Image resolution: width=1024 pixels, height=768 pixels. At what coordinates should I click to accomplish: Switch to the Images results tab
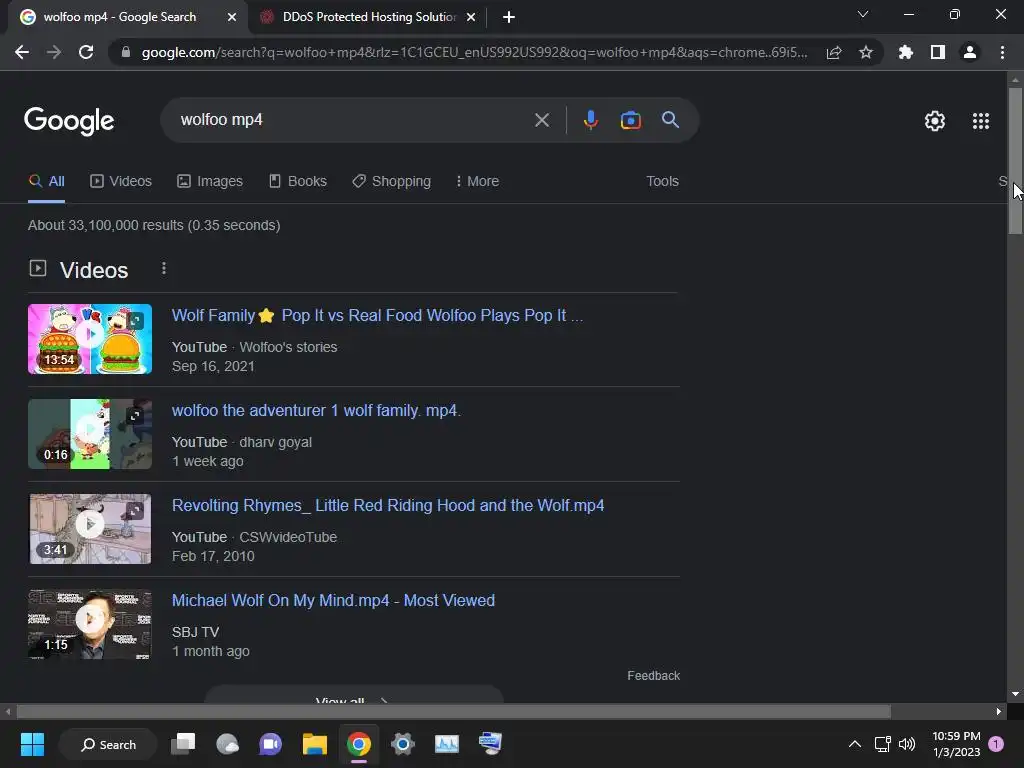[210, 181]
